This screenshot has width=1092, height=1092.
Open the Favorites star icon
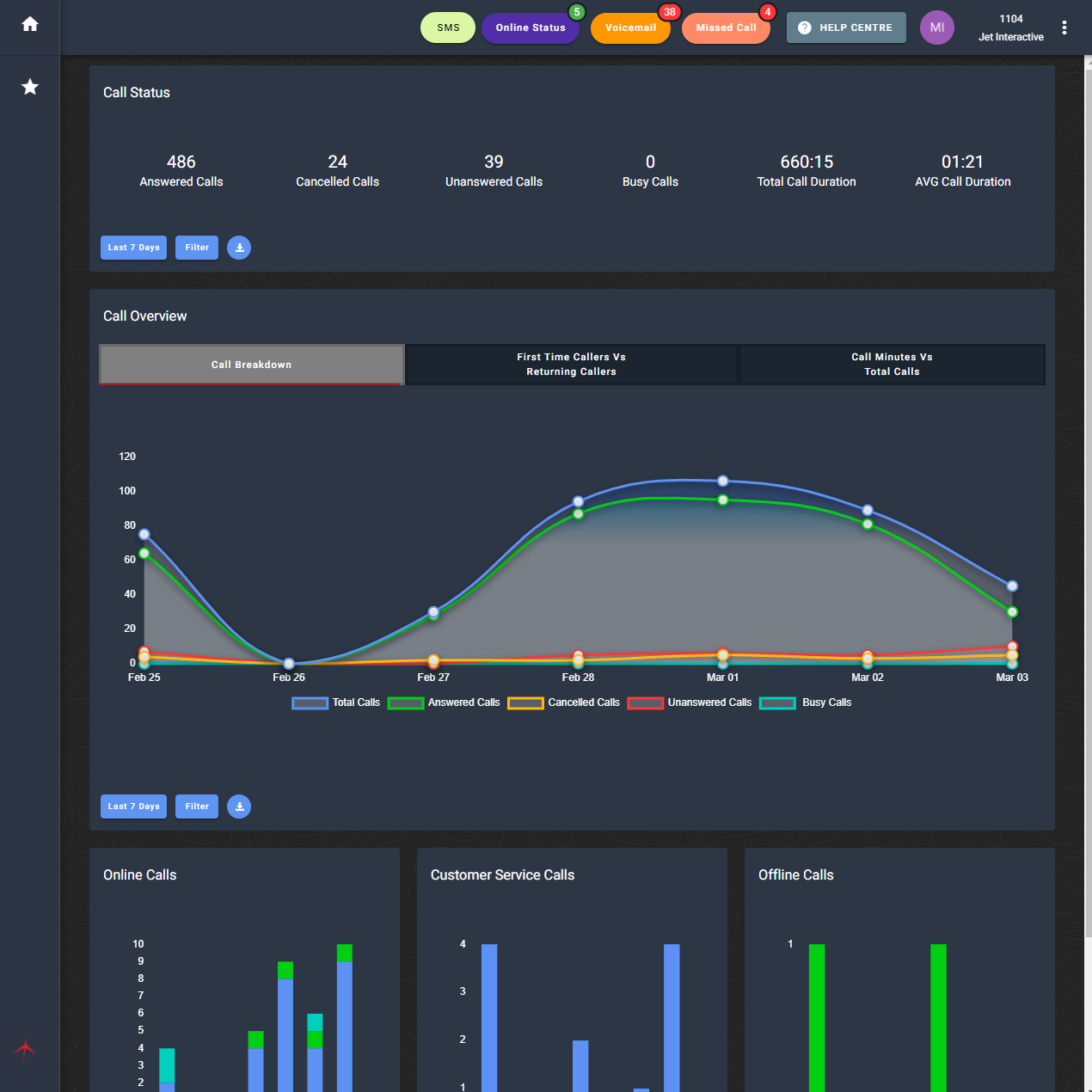pos(30,87)
